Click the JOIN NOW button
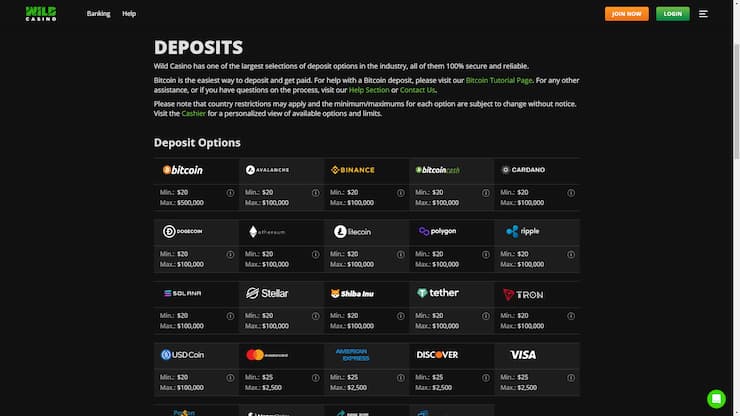Screen dimensions: 740x416 pos(626,14)
